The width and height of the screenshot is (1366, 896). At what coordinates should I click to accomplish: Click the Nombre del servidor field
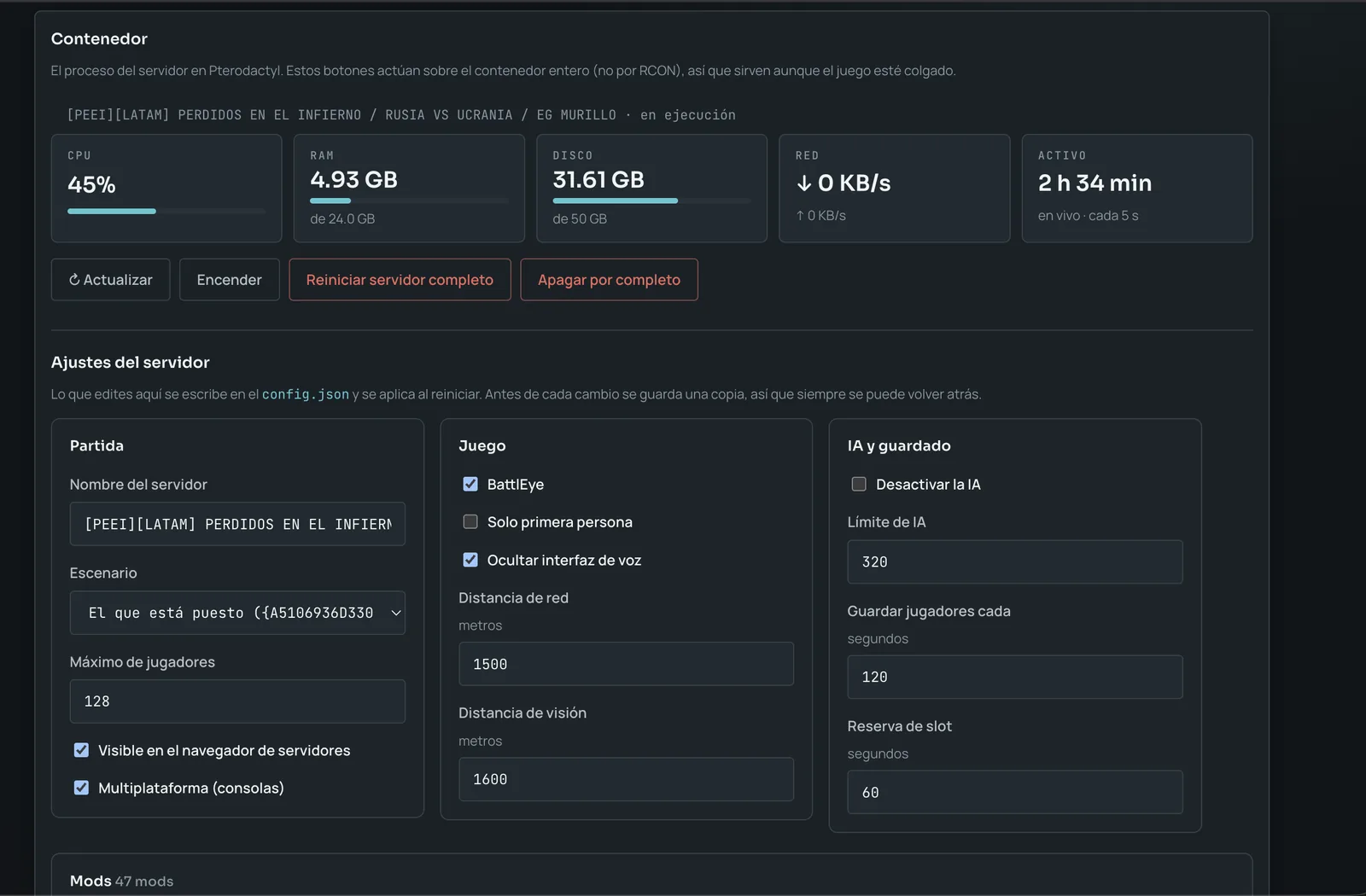[x=237, y=524]
